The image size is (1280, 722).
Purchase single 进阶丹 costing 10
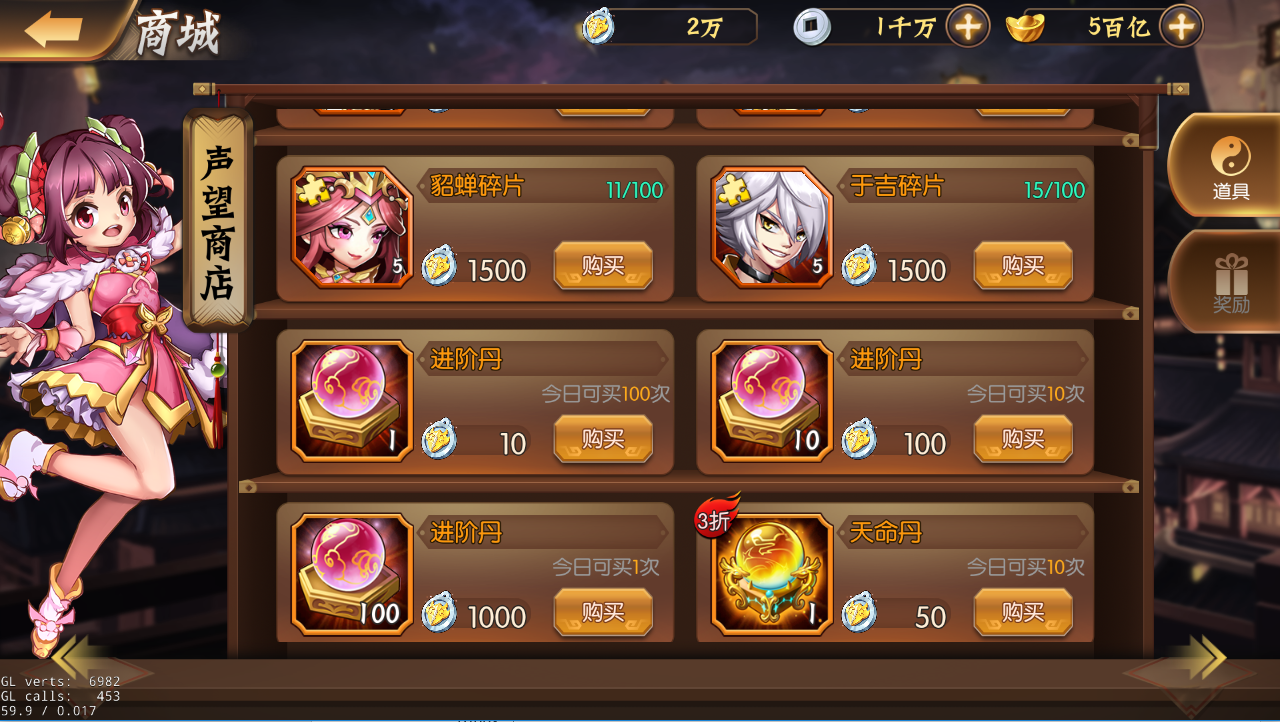(x=603, y=439)
